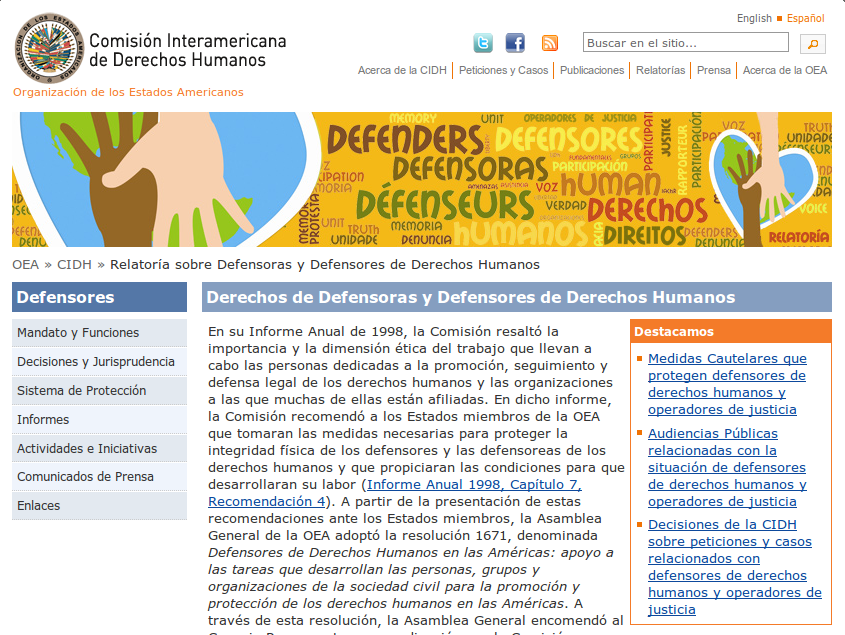Click the Defensores banner image
The image size is (845, 635).
tap(422, 180)
